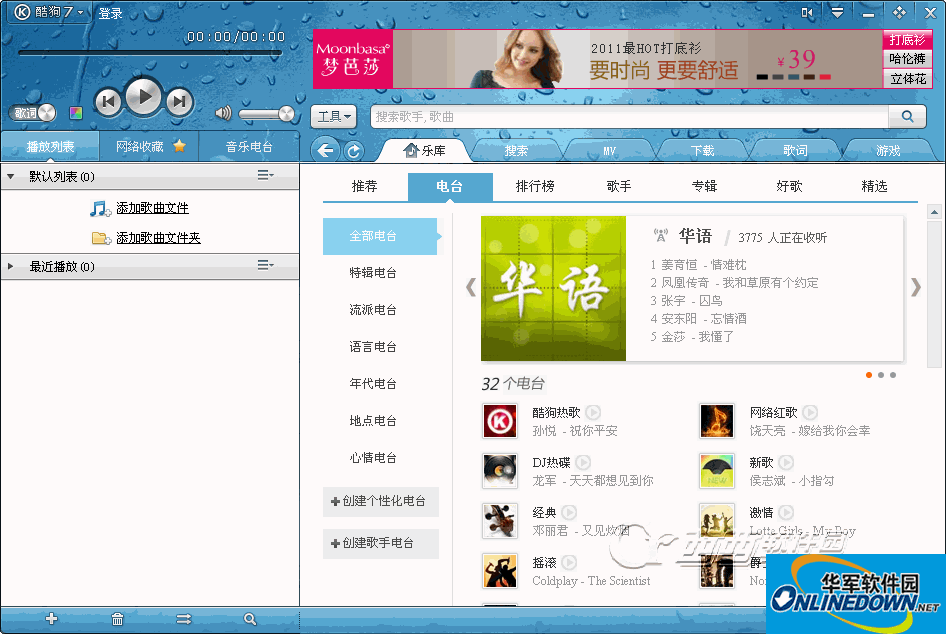
Task: Skip to the next track
Action: click(179, 100)
